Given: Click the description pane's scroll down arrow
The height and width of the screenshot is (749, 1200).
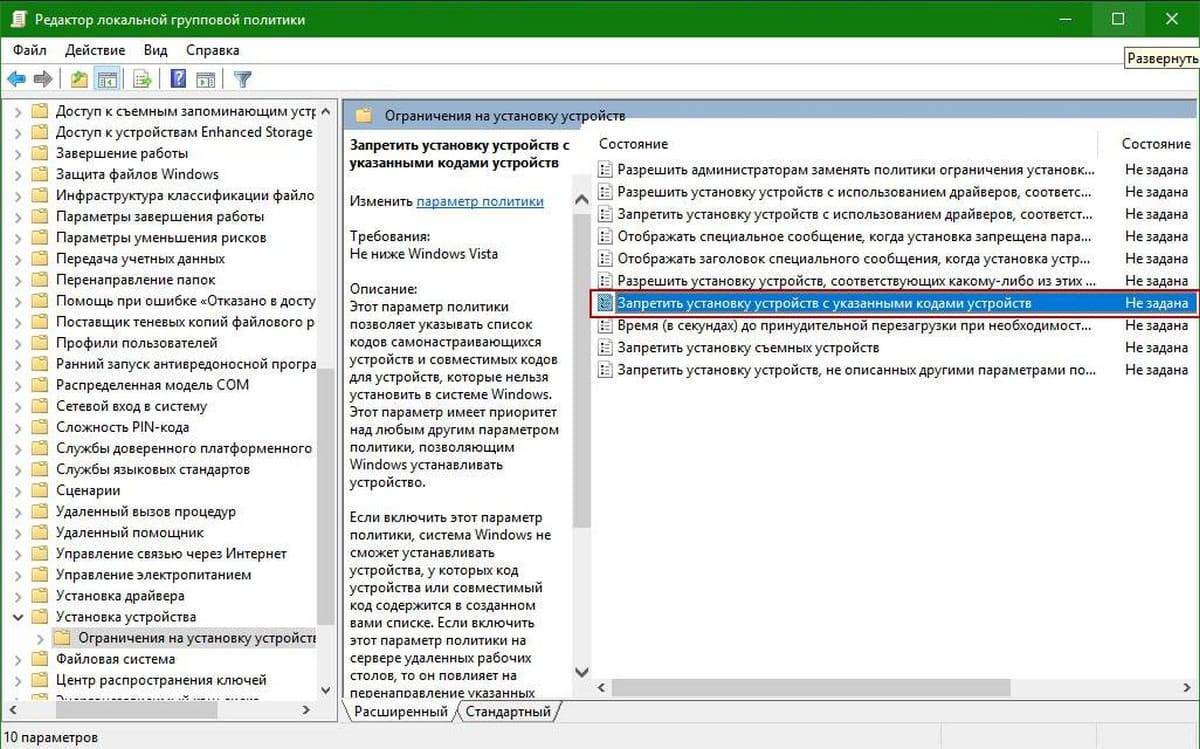Looking at the screenshot, I should (x=581, y=672).
